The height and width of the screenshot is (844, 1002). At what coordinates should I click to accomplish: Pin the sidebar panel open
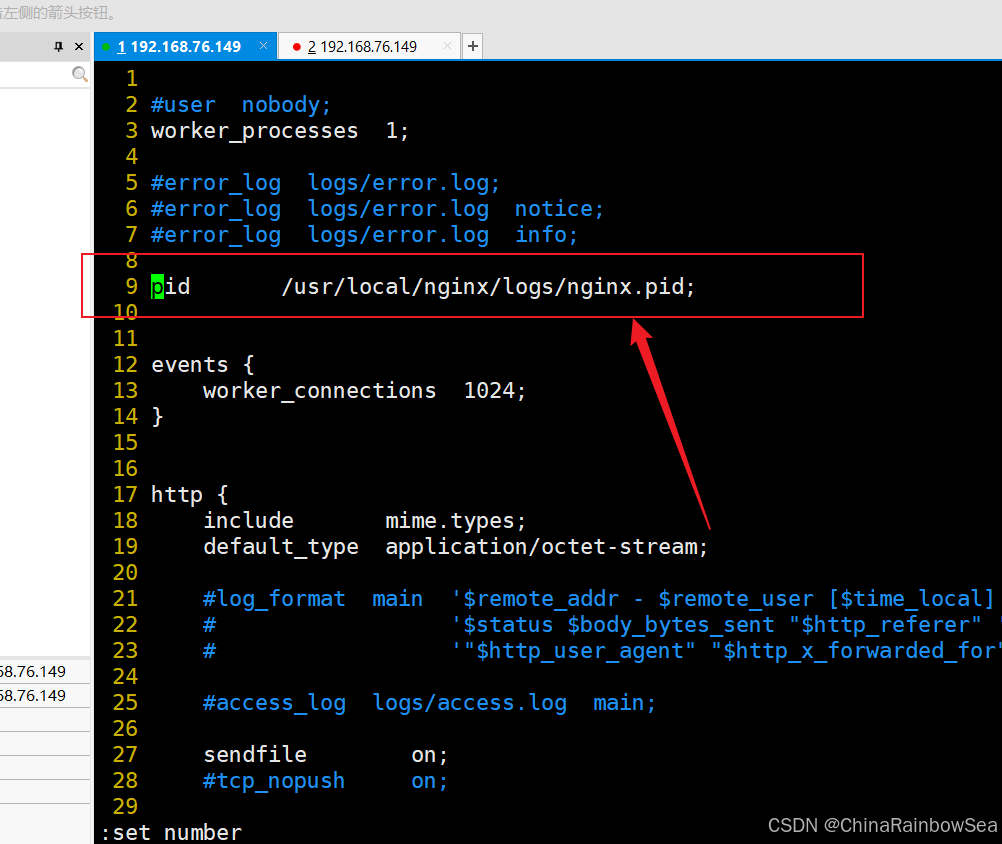tap(57, 45)
